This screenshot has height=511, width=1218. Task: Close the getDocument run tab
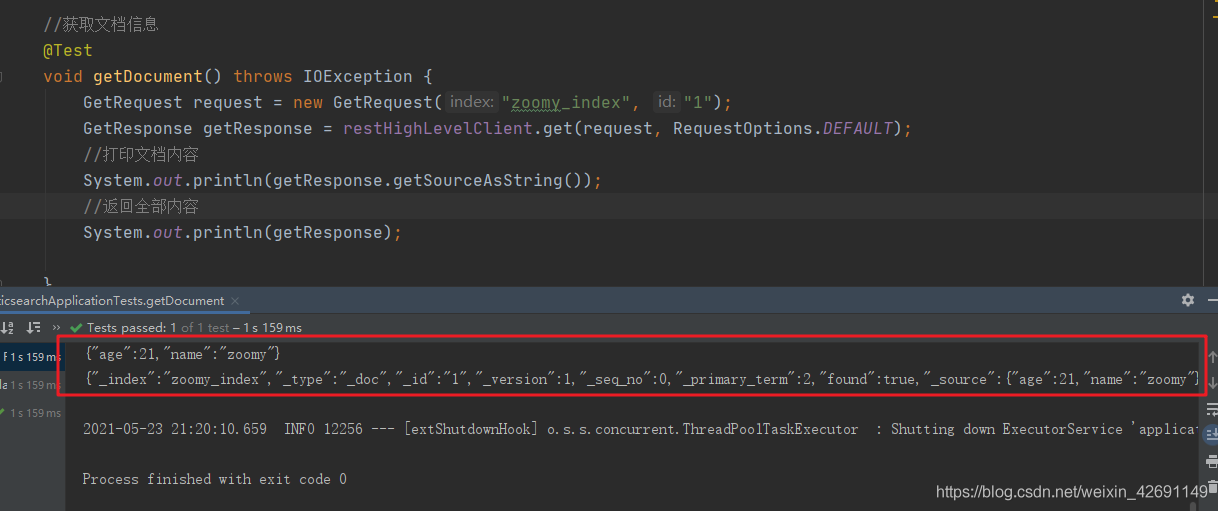point(234,300)
